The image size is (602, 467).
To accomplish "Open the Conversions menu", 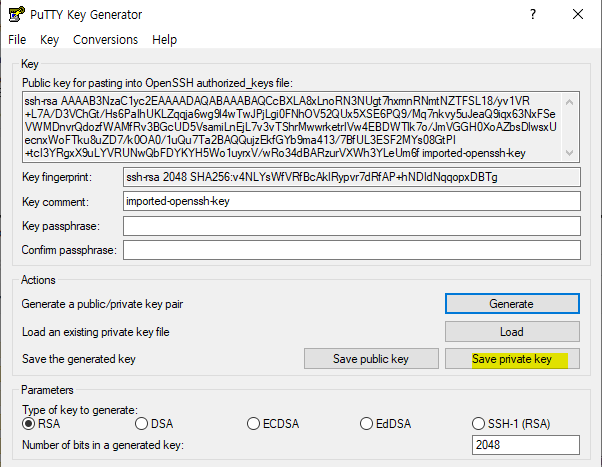I will 106,40.
